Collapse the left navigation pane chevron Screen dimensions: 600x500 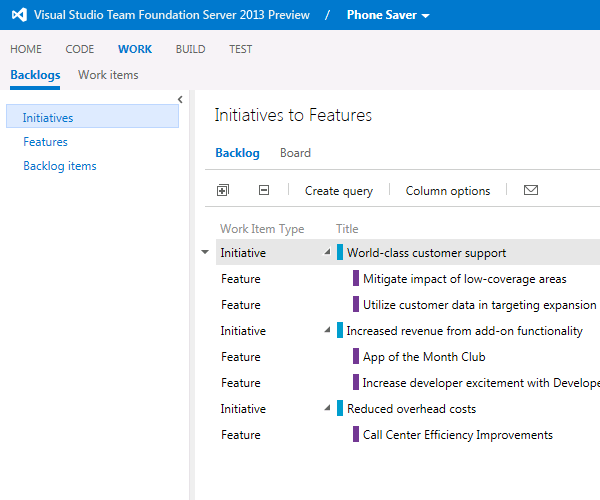(180, 99)
